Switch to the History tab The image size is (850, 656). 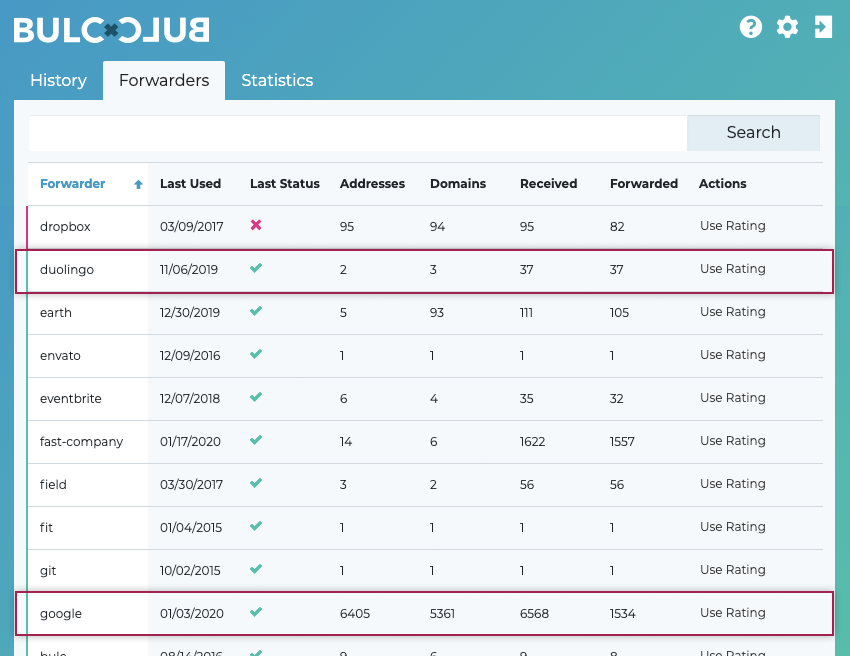pyautogui.click(x=59, y=80)
